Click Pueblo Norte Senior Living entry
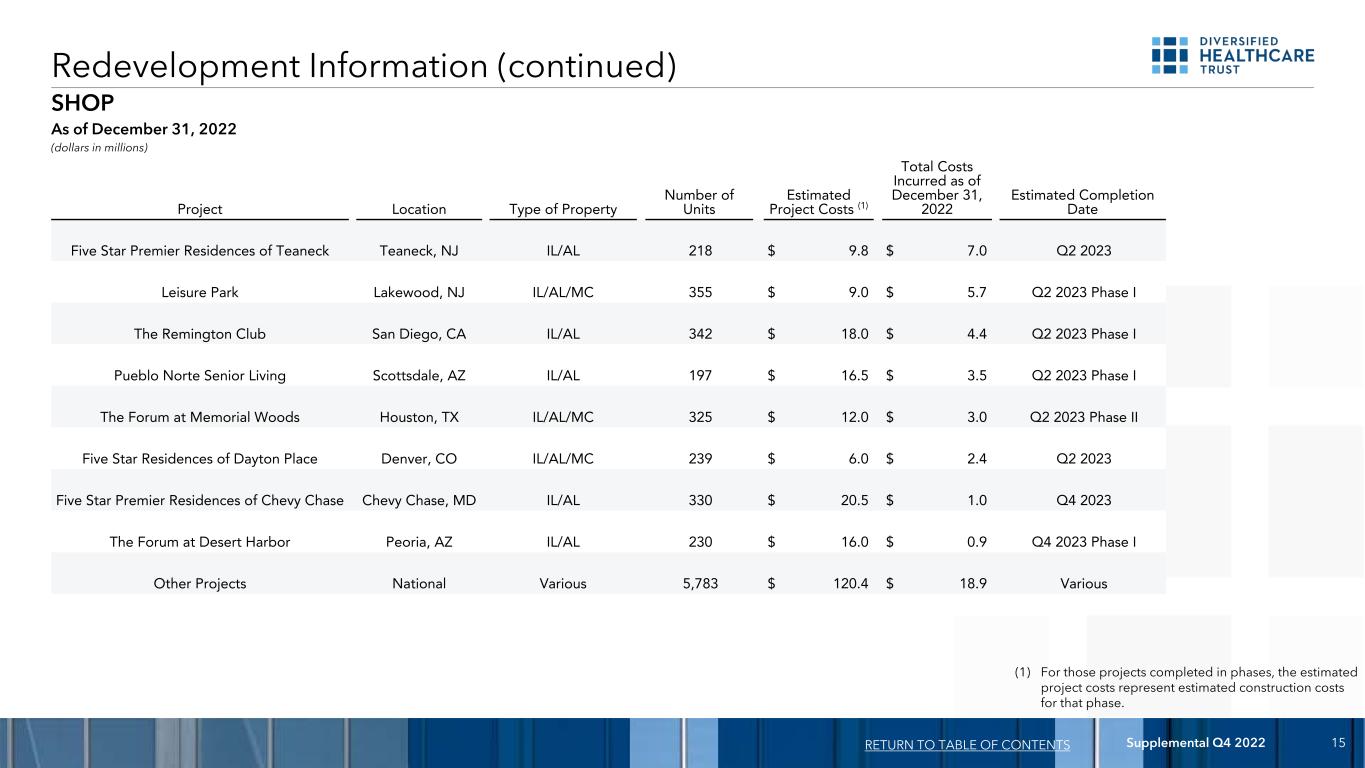Screen dimensions: 1365x768 pyautogui.click(x=200, y=376)
